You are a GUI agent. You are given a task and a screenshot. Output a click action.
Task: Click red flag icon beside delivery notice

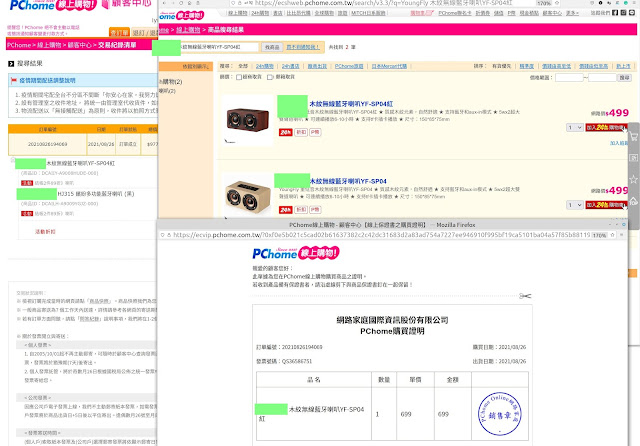[14, 80]
